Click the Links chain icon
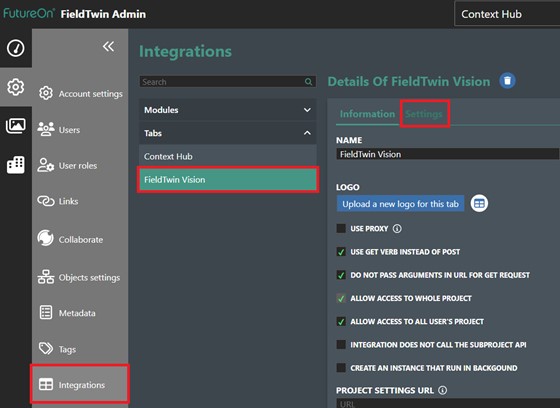 click(46, 201)
